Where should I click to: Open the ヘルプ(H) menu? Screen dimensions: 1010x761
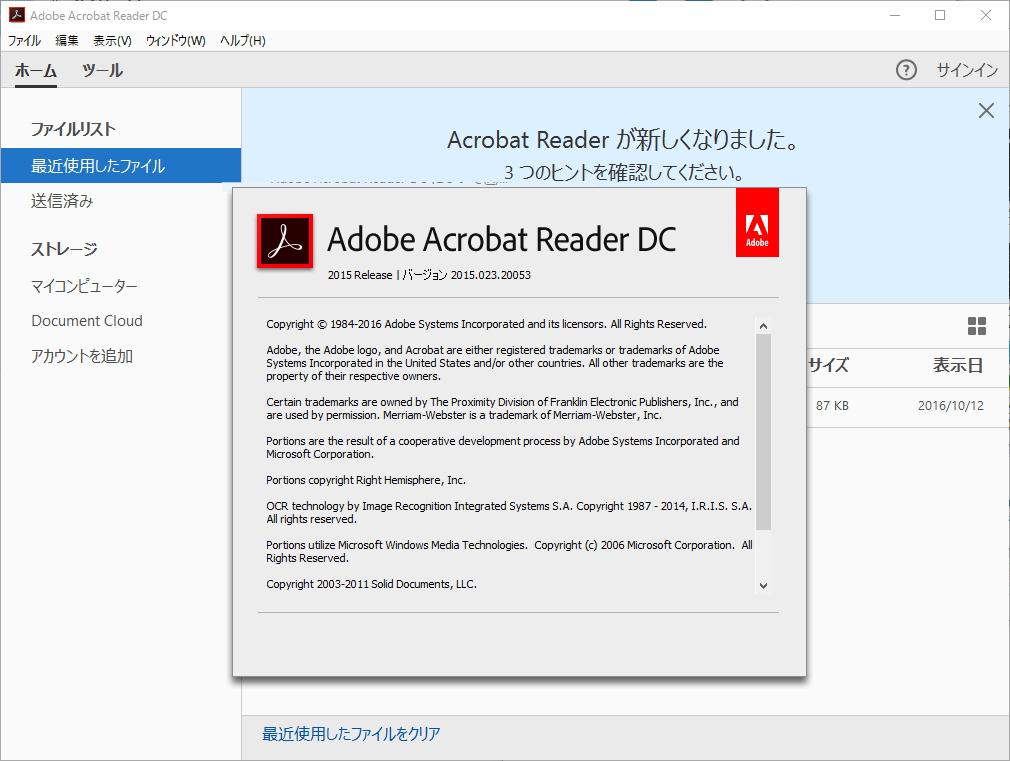pyautogui.click(x=242, y=41)
